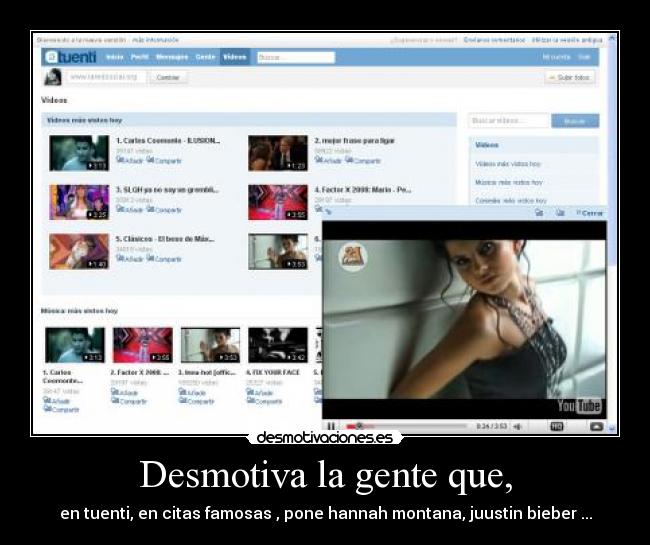
Task: Select the Vídeos tab in tuenti navigation
Action: [x=235, y=57]
